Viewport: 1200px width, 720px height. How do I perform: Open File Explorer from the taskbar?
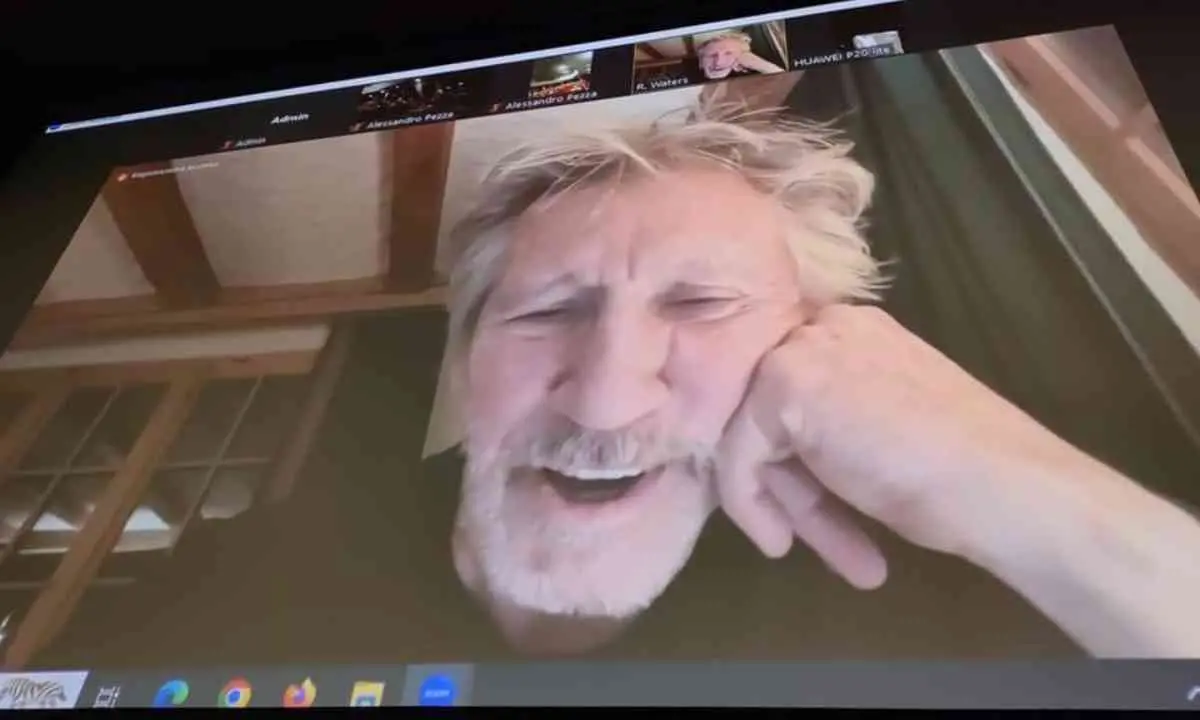point(368,692)
